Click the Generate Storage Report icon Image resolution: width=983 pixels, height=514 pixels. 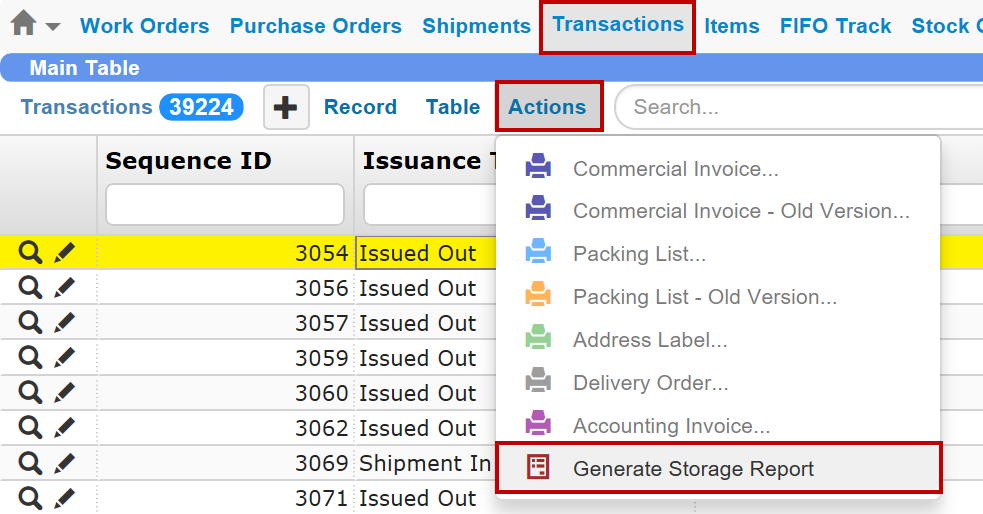coord(538,468)
